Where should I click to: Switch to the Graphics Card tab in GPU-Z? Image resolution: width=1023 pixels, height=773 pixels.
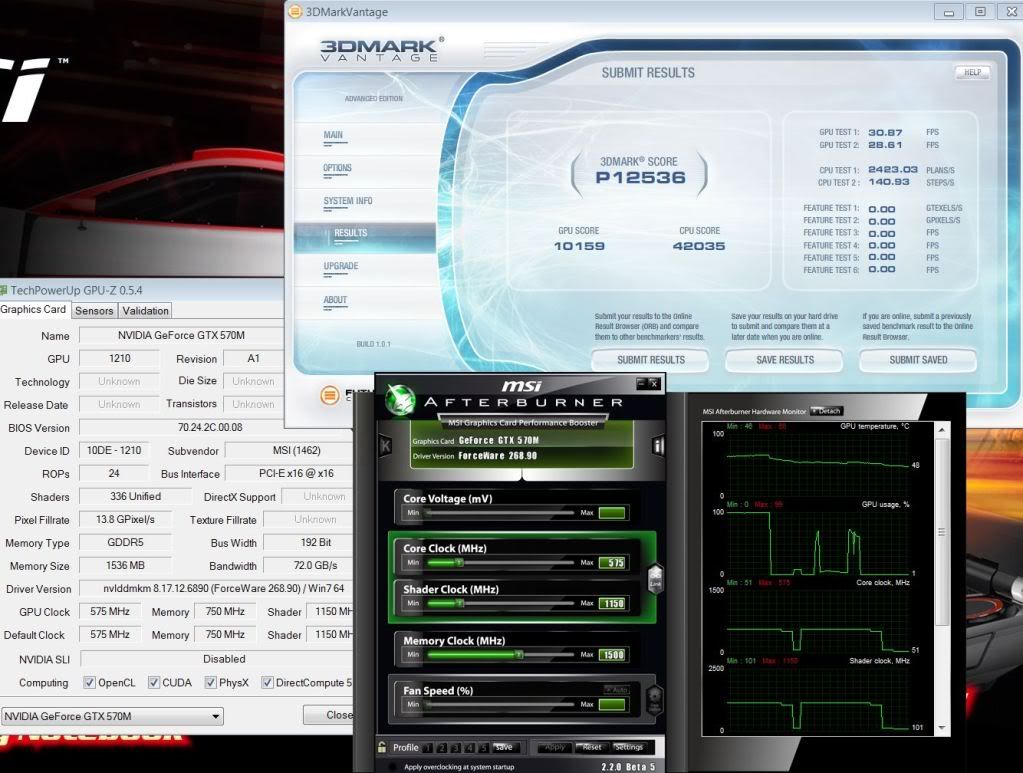(34, 310)
